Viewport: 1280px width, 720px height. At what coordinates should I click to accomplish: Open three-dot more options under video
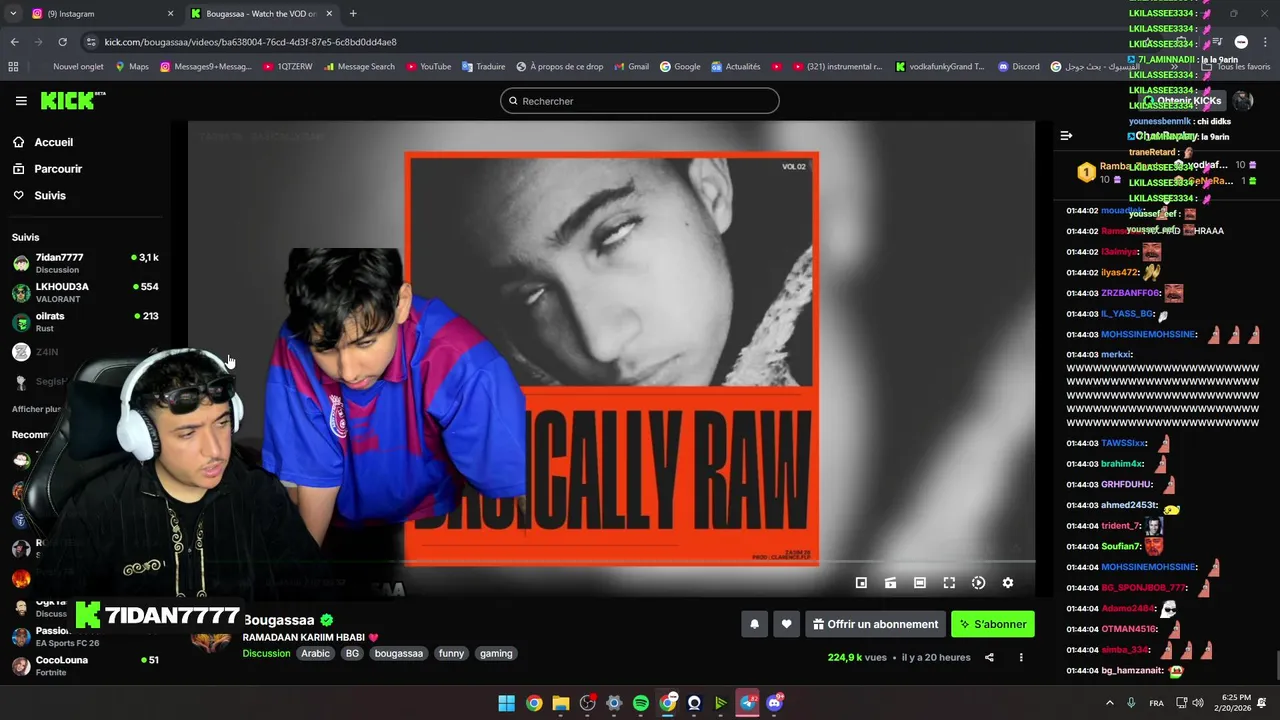tap(1021, 657)
